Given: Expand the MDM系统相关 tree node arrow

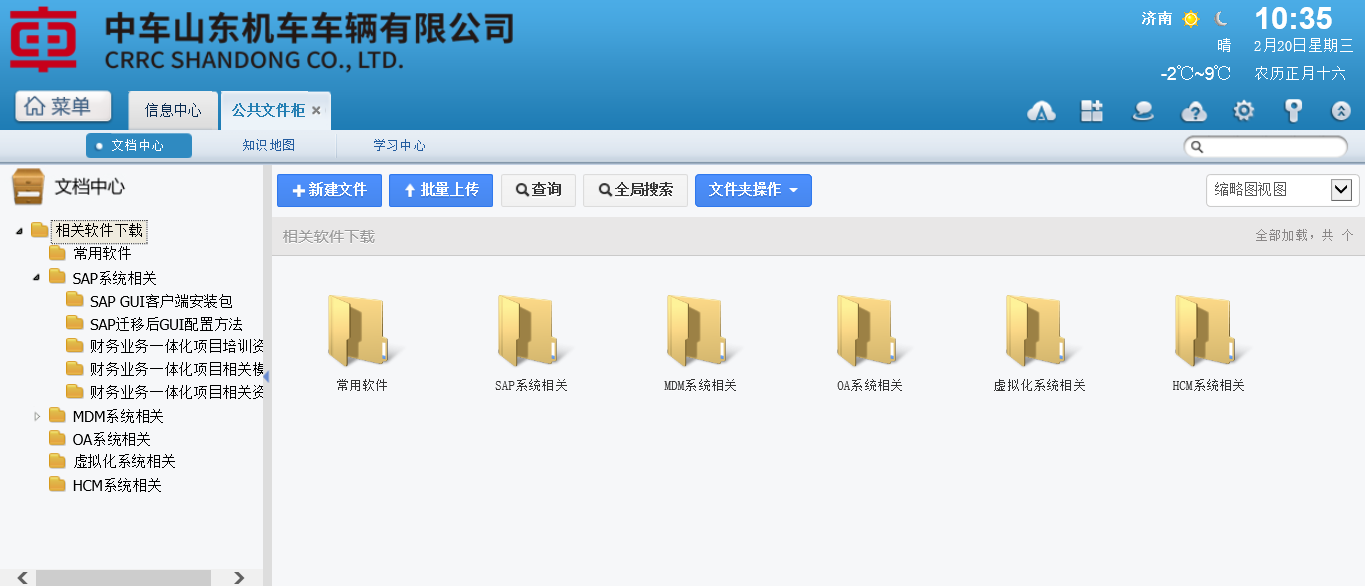Looking at the screenshot, I should pyautogui.click(x=38, y=416).
